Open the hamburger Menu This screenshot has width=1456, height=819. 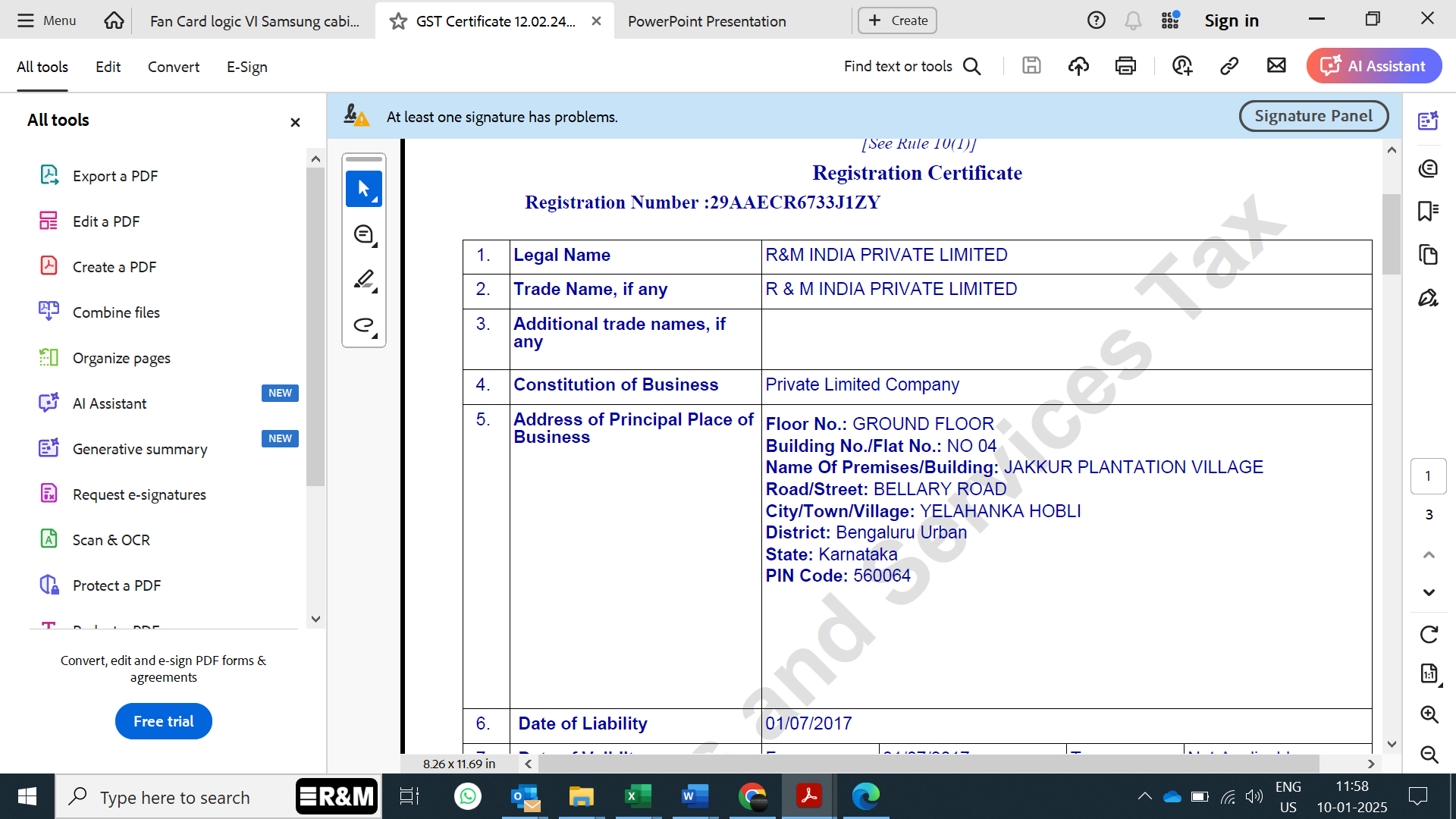[47, 20]
